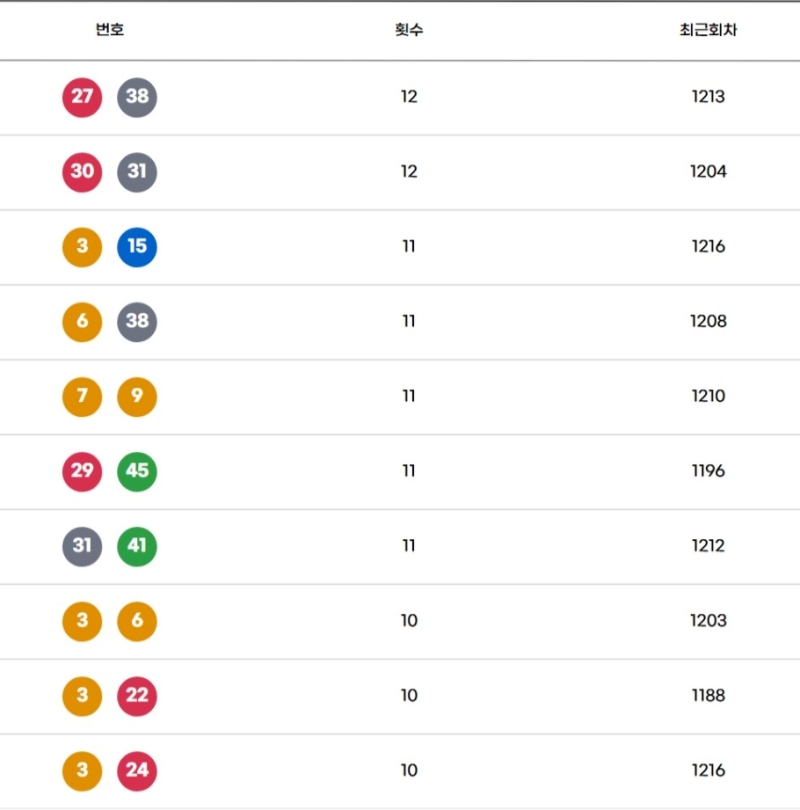Sort by the 횟수 column header
800x810 pixels.
409,30
